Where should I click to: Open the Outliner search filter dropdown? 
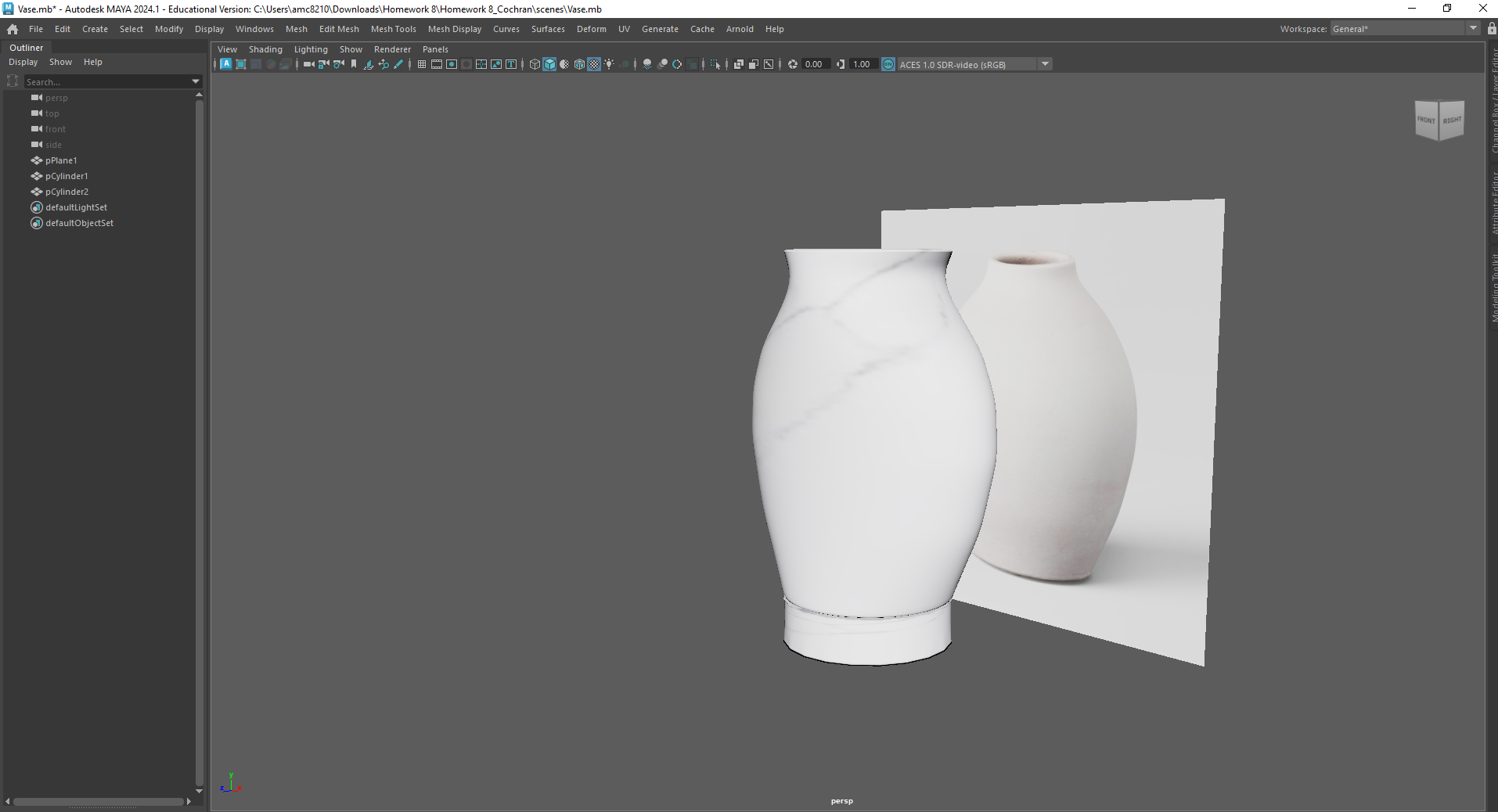tap(195, 81)
